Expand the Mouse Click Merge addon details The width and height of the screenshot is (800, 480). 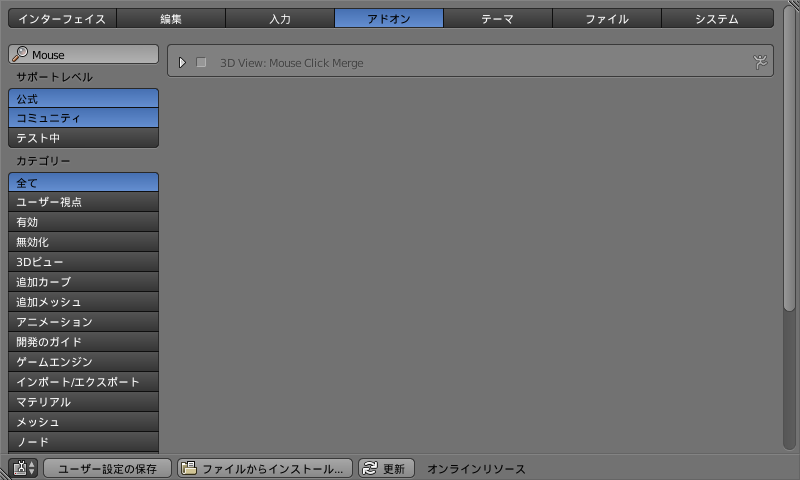coord(182,62)
